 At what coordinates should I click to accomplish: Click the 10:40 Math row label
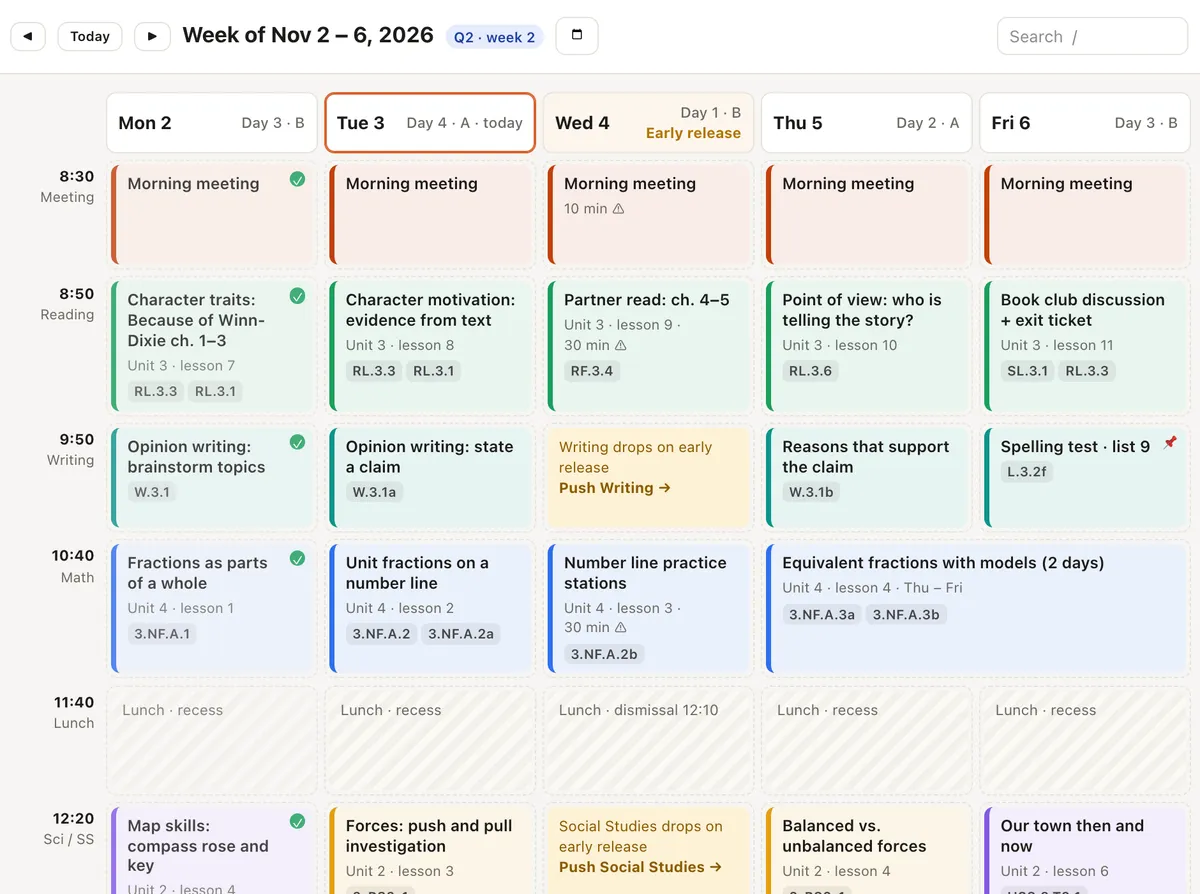(73, 566)
